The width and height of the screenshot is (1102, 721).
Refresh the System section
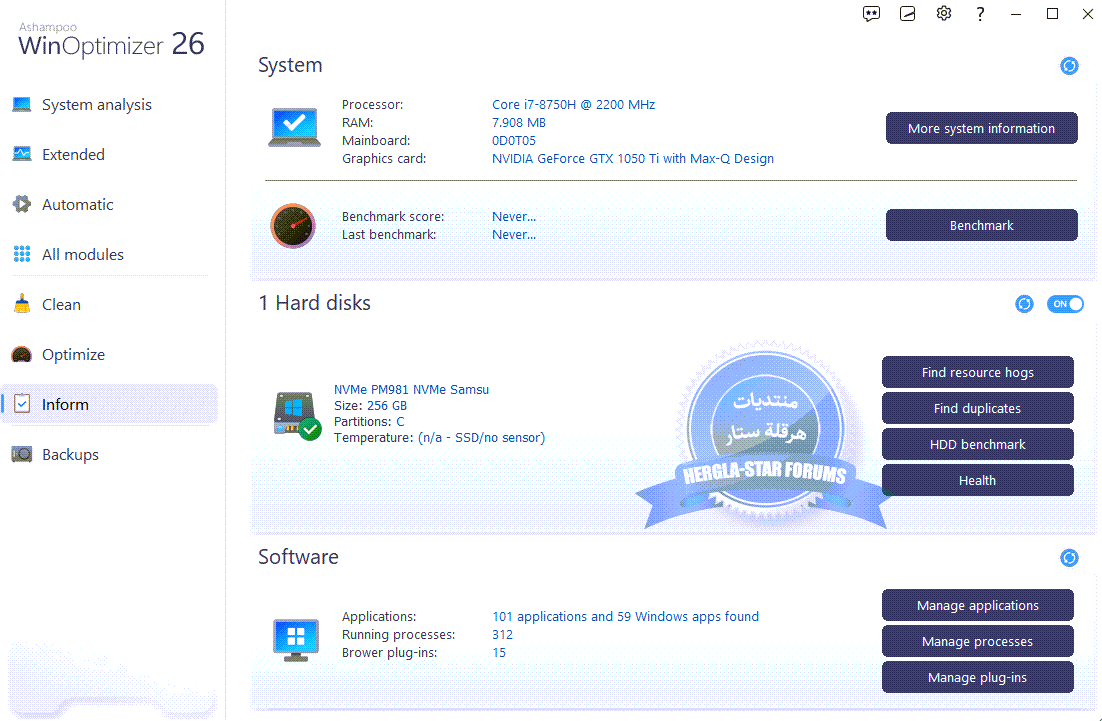(x=1069, y=65)
